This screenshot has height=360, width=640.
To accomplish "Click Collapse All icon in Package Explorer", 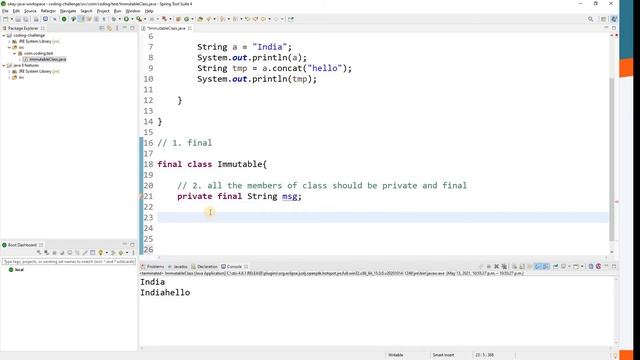I will 102,28.
